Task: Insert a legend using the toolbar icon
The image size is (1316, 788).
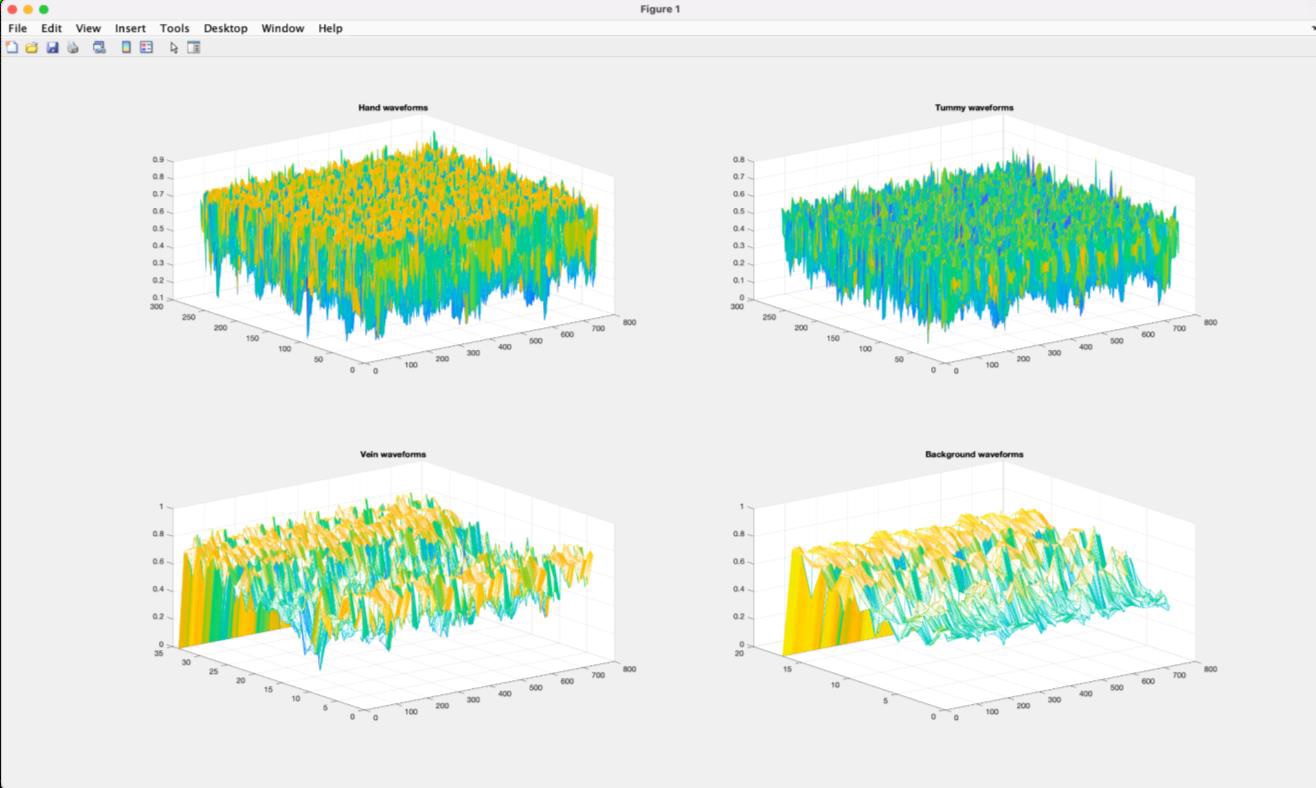Action: (146, 47)
